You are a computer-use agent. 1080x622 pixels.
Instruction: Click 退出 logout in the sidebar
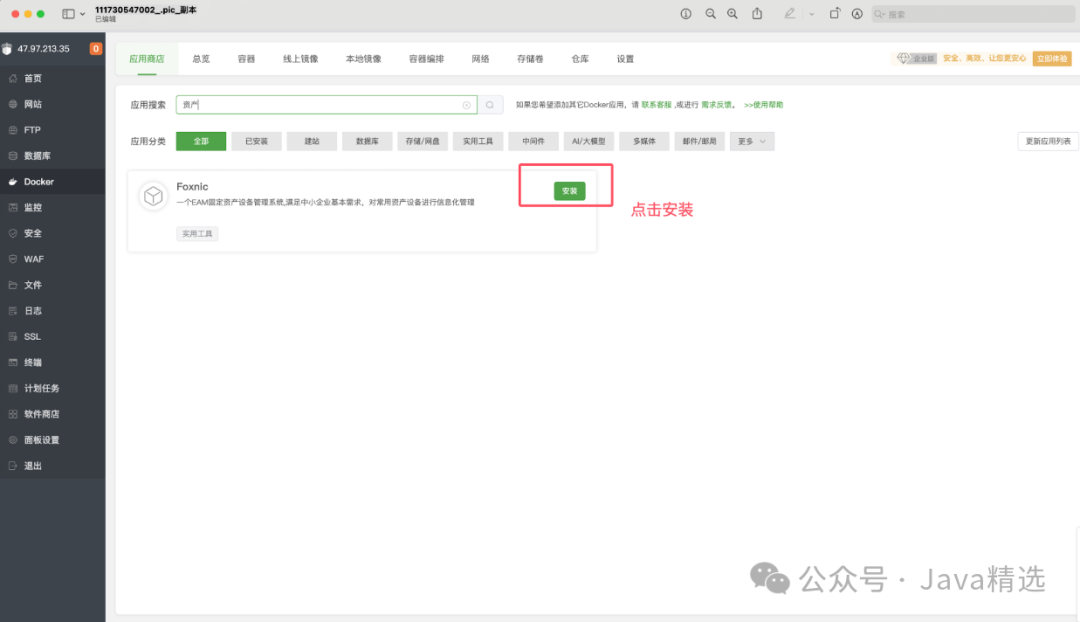(x=52, y=466)
